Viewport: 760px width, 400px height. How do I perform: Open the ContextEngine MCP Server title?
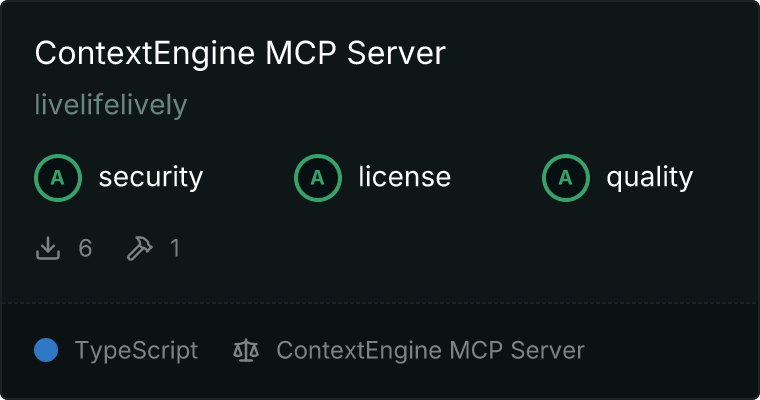(x=240, y=53)
